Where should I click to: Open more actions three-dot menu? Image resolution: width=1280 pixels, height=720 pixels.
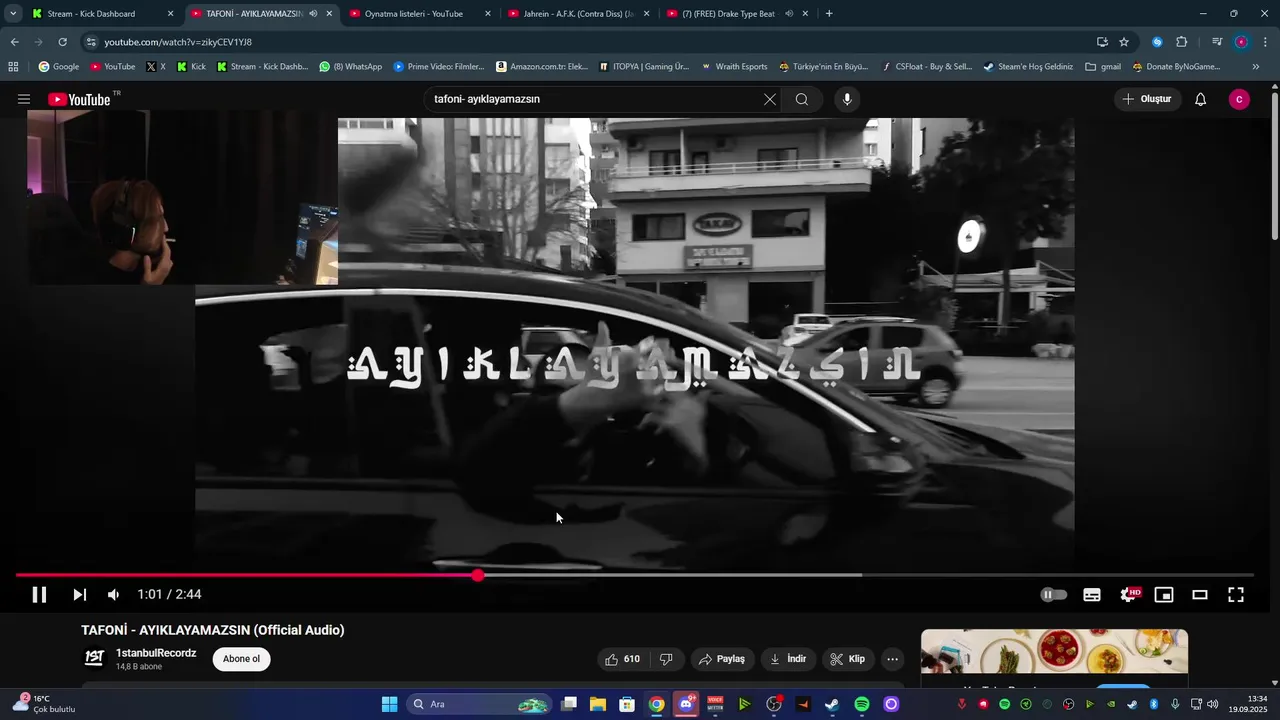892,659
